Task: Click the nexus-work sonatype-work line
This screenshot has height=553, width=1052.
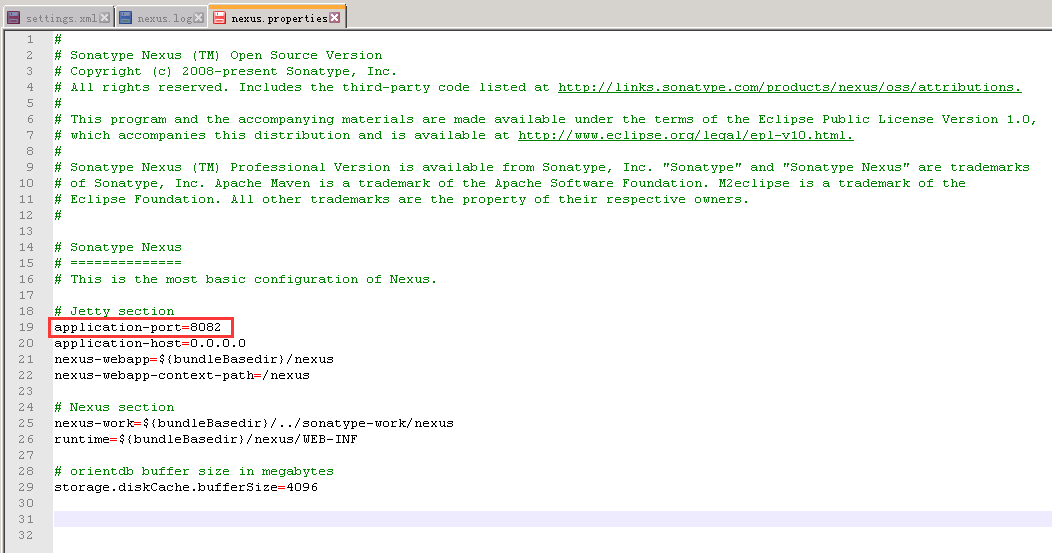Action: coord(254,423)
